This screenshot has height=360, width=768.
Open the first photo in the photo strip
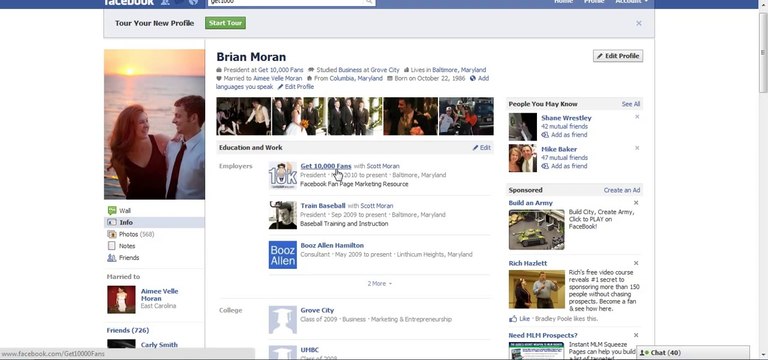pyautogui.click(x=243, y=116)
